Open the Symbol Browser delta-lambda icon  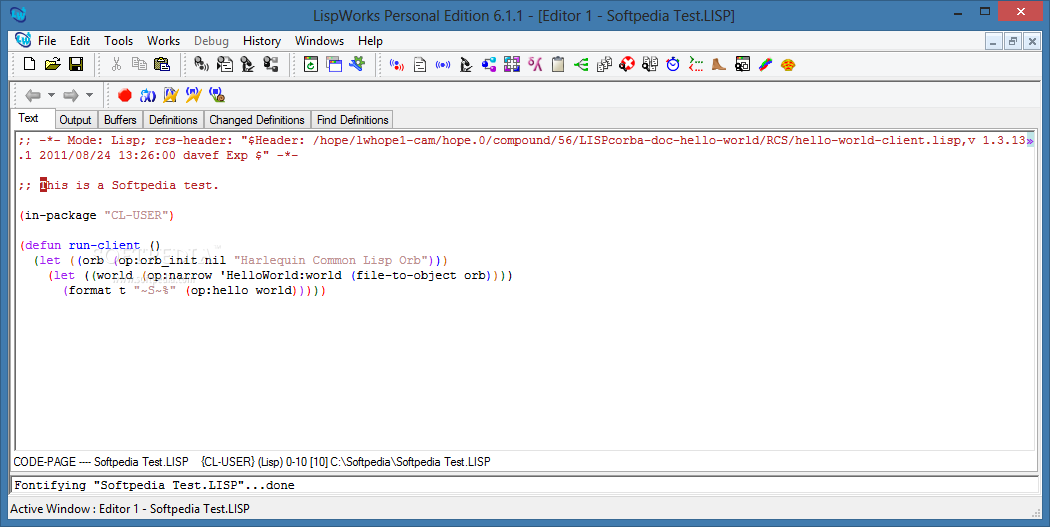pos(535,65)
